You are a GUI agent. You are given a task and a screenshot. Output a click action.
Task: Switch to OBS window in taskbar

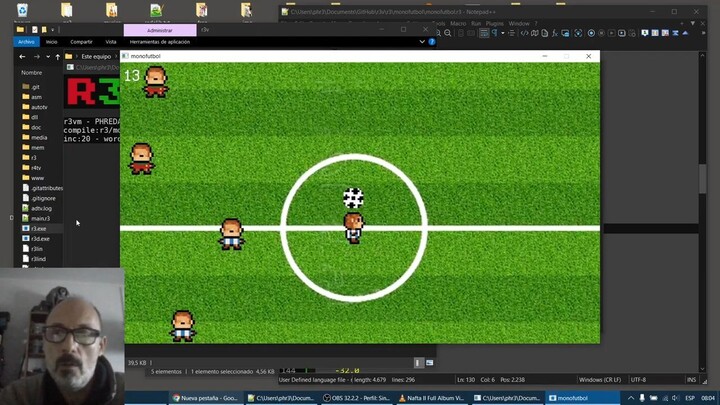coord(356,398)
